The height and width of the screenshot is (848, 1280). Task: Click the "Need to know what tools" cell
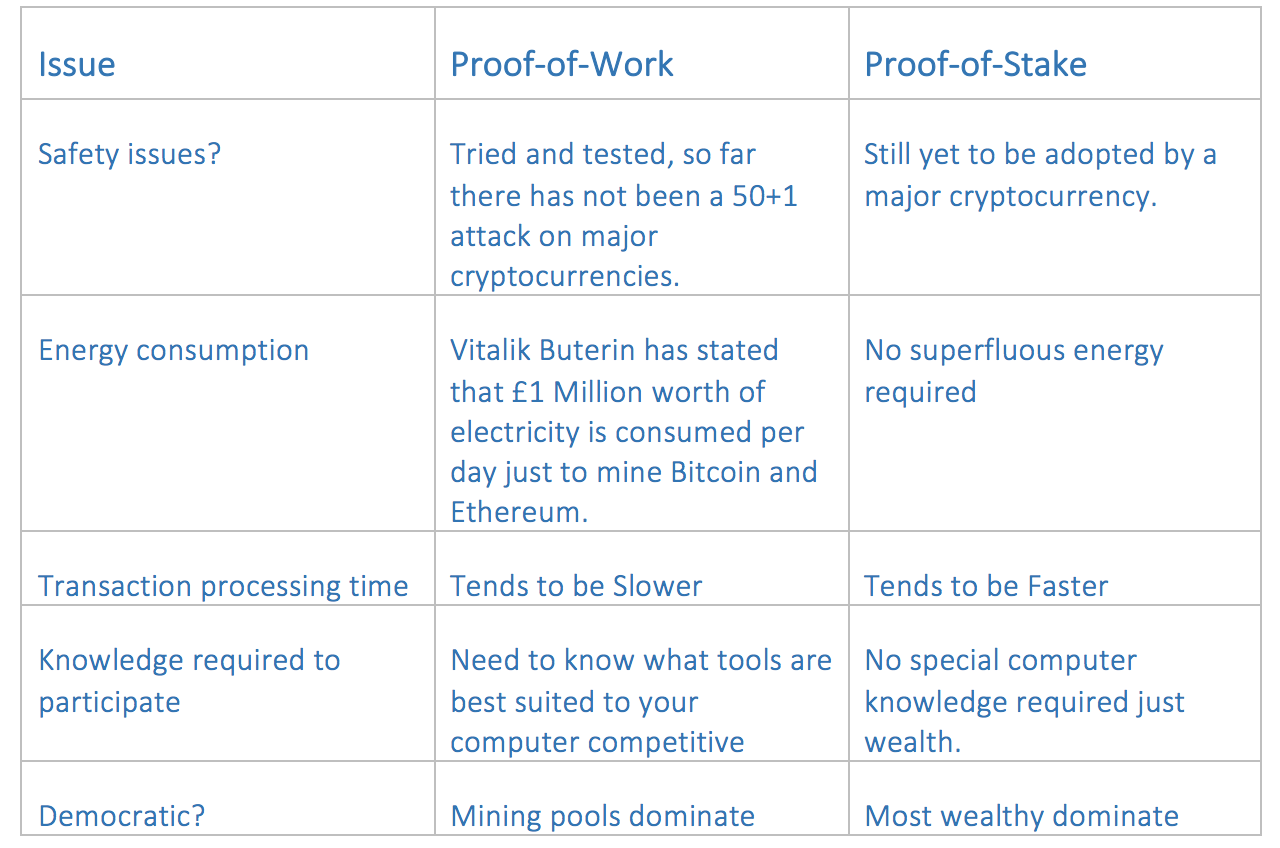click(641, 661)
